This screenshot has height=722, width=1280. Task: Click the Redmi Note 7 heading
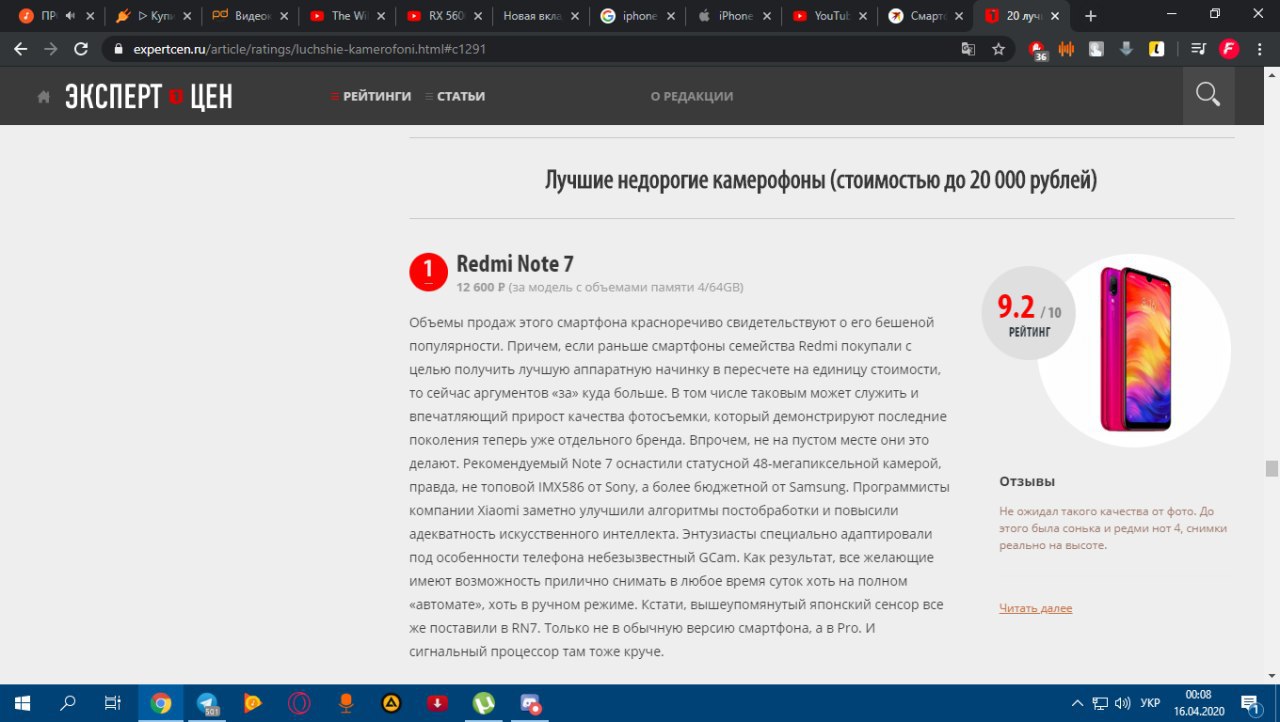click(x=515, y=264)
